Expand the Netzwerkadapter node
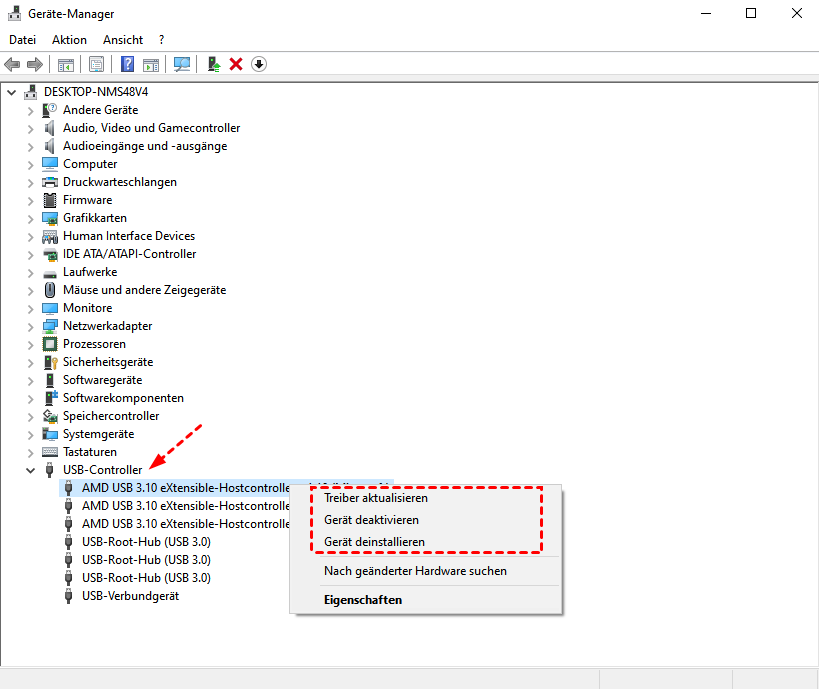 (30, 326)
